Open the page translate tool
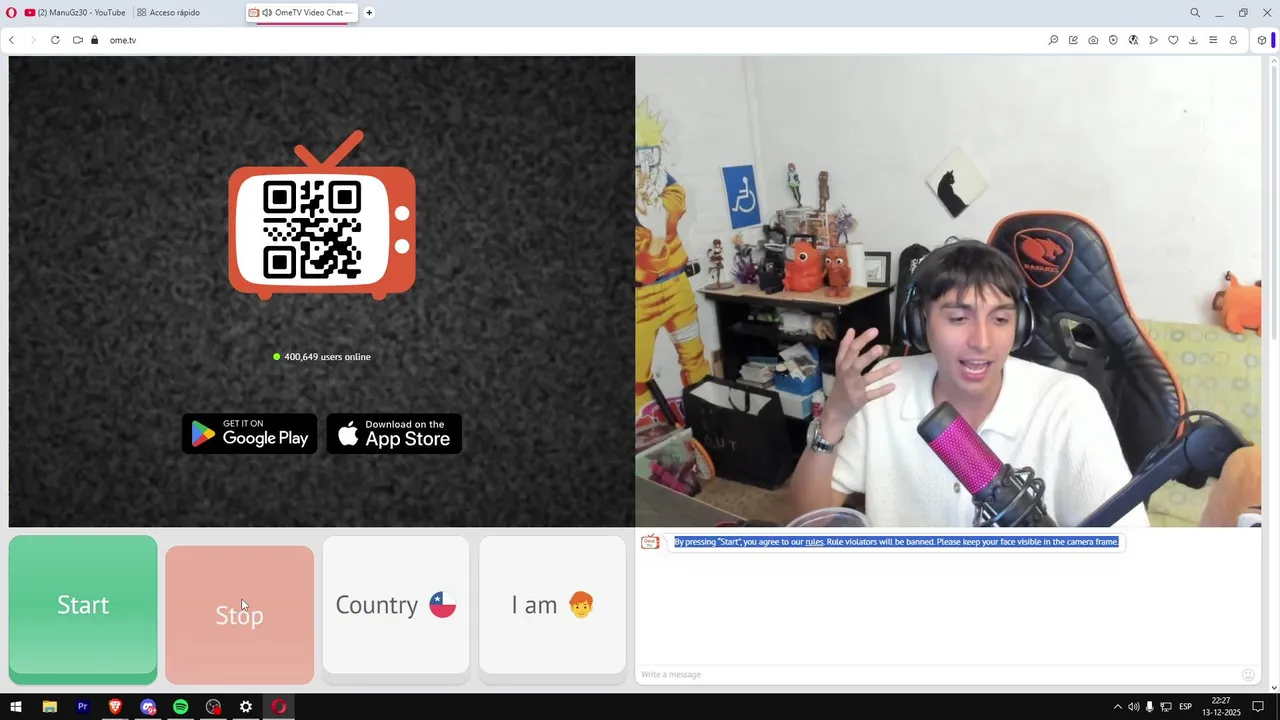This screenshot has height=720, width=1280. [1133, 40]
